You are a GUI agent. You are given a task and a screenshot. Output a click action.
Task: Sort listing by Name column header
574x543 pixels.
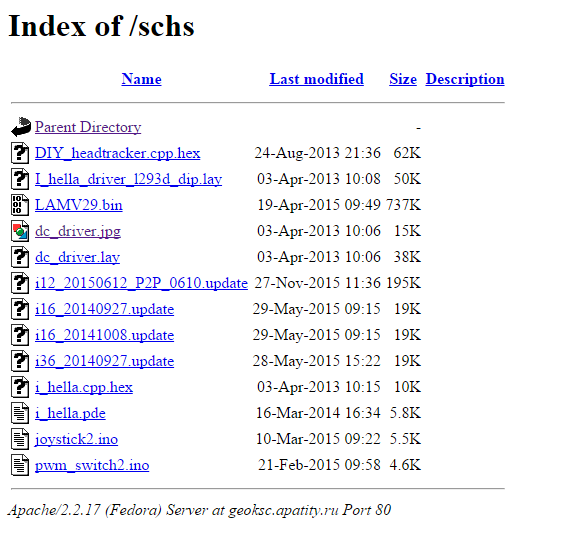point(141,79)
